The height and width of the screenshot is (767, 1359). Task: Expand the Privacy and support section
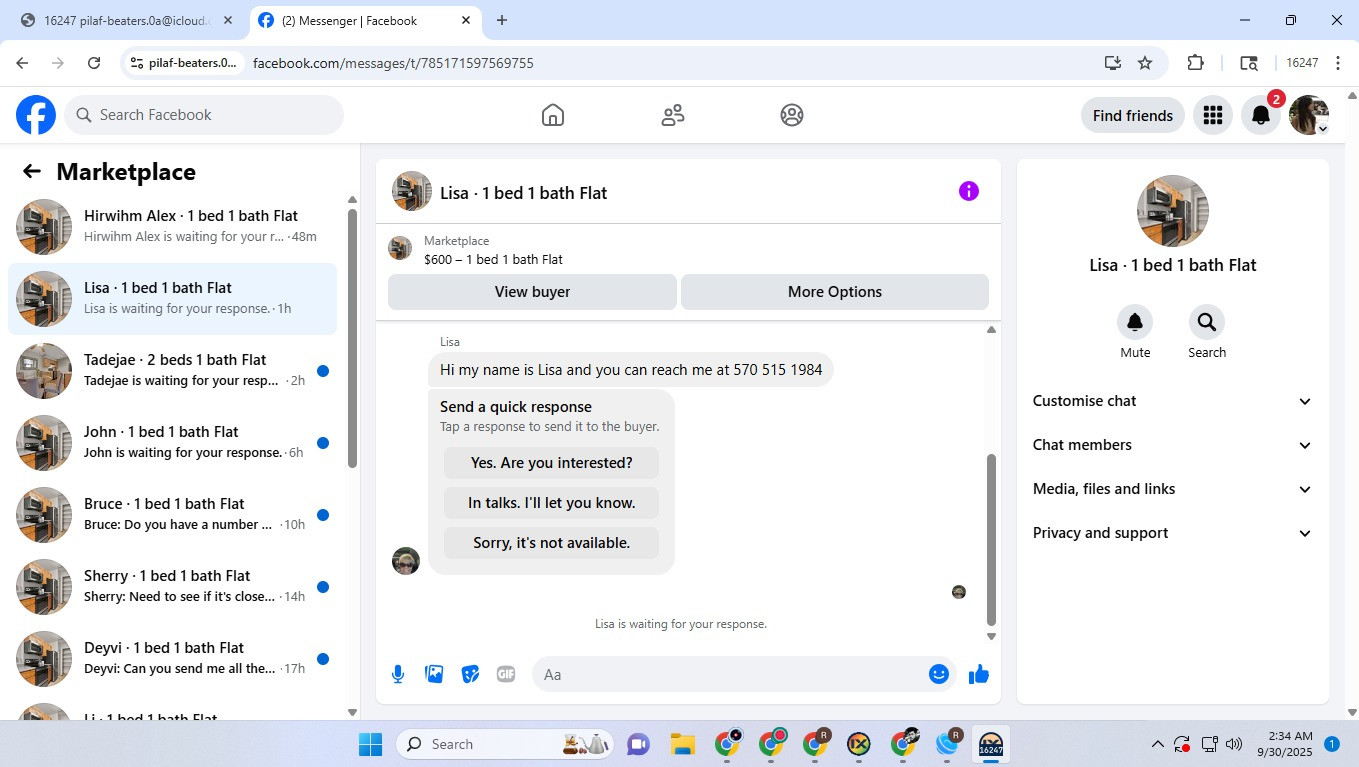[x=1172, y=533]
